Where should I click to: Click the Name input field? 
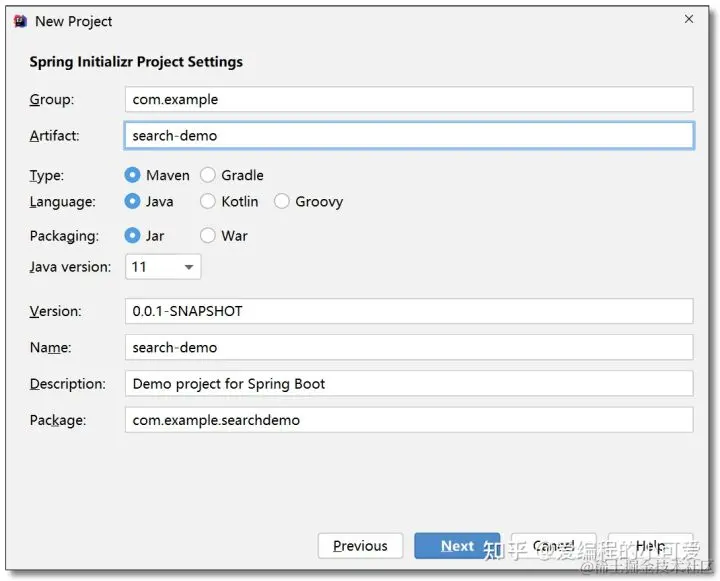coord(409,347)
